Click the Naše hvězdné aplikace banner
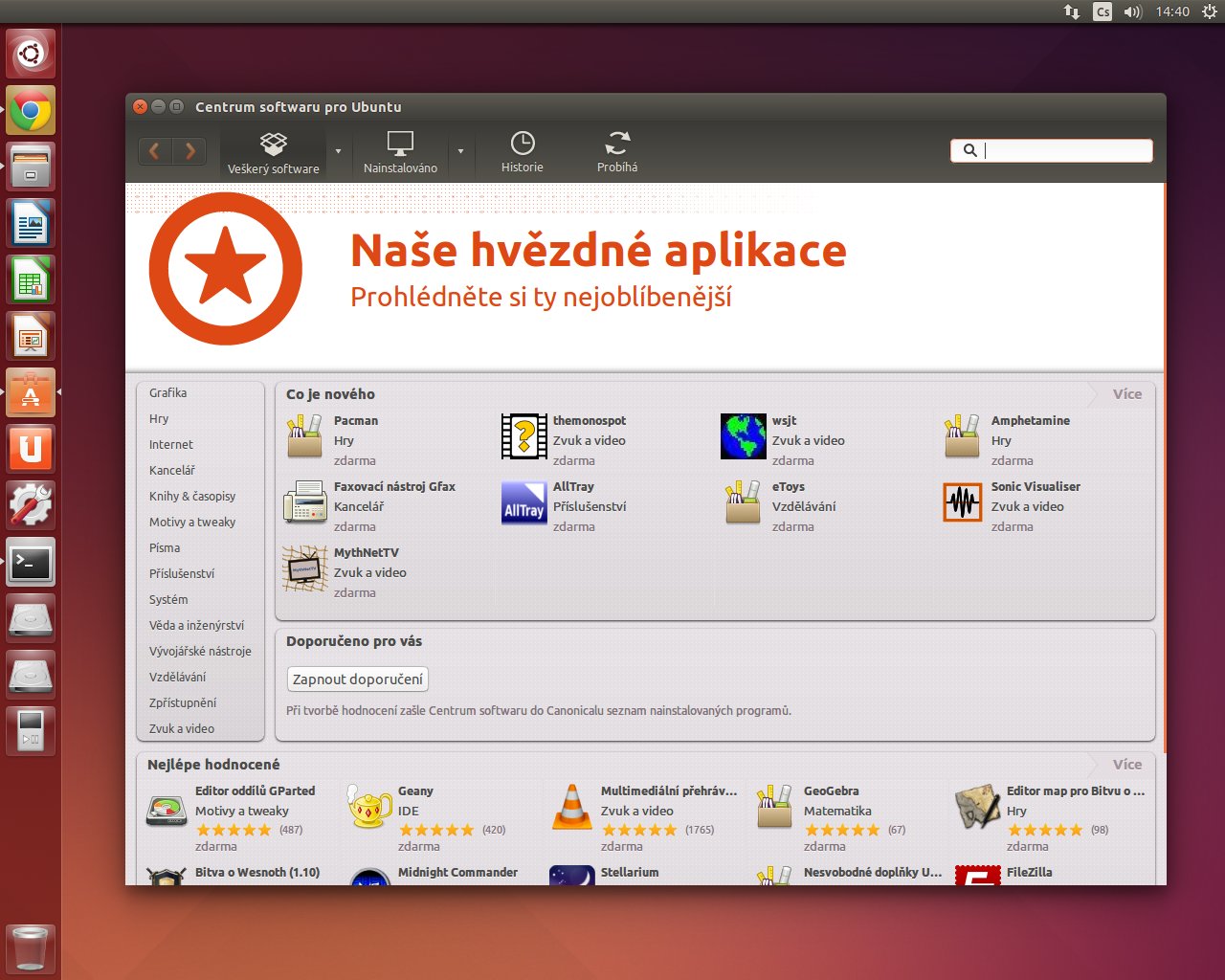The image size is (1225, 980). (x=598, y=271)
